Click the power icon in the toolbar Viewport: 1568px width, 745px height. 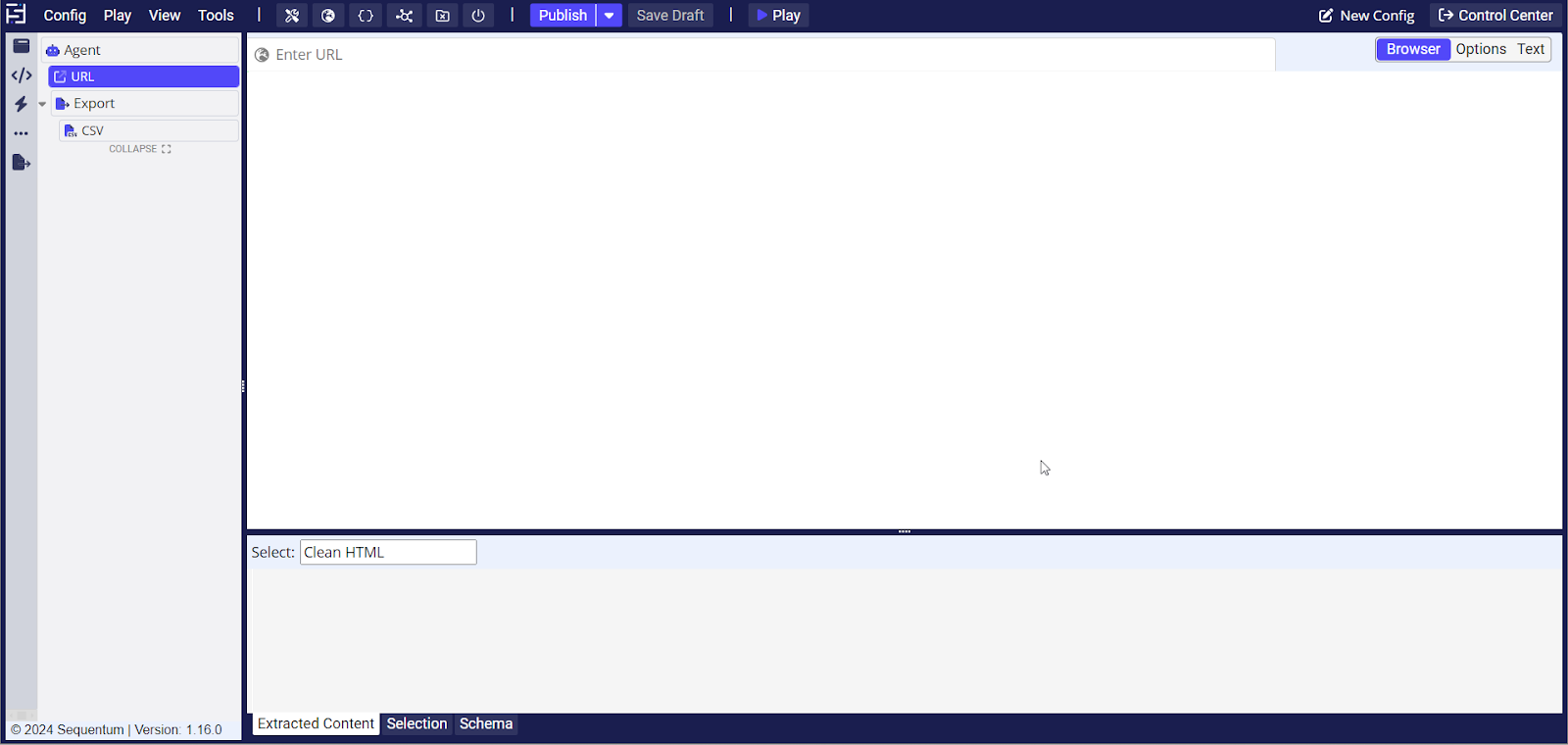tap(478, 16)
